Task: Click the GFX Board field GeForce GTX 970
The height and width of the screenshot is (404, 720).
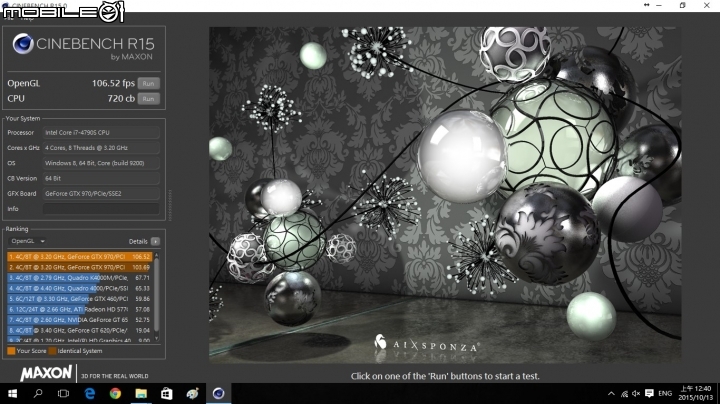Action: point(101,194)
